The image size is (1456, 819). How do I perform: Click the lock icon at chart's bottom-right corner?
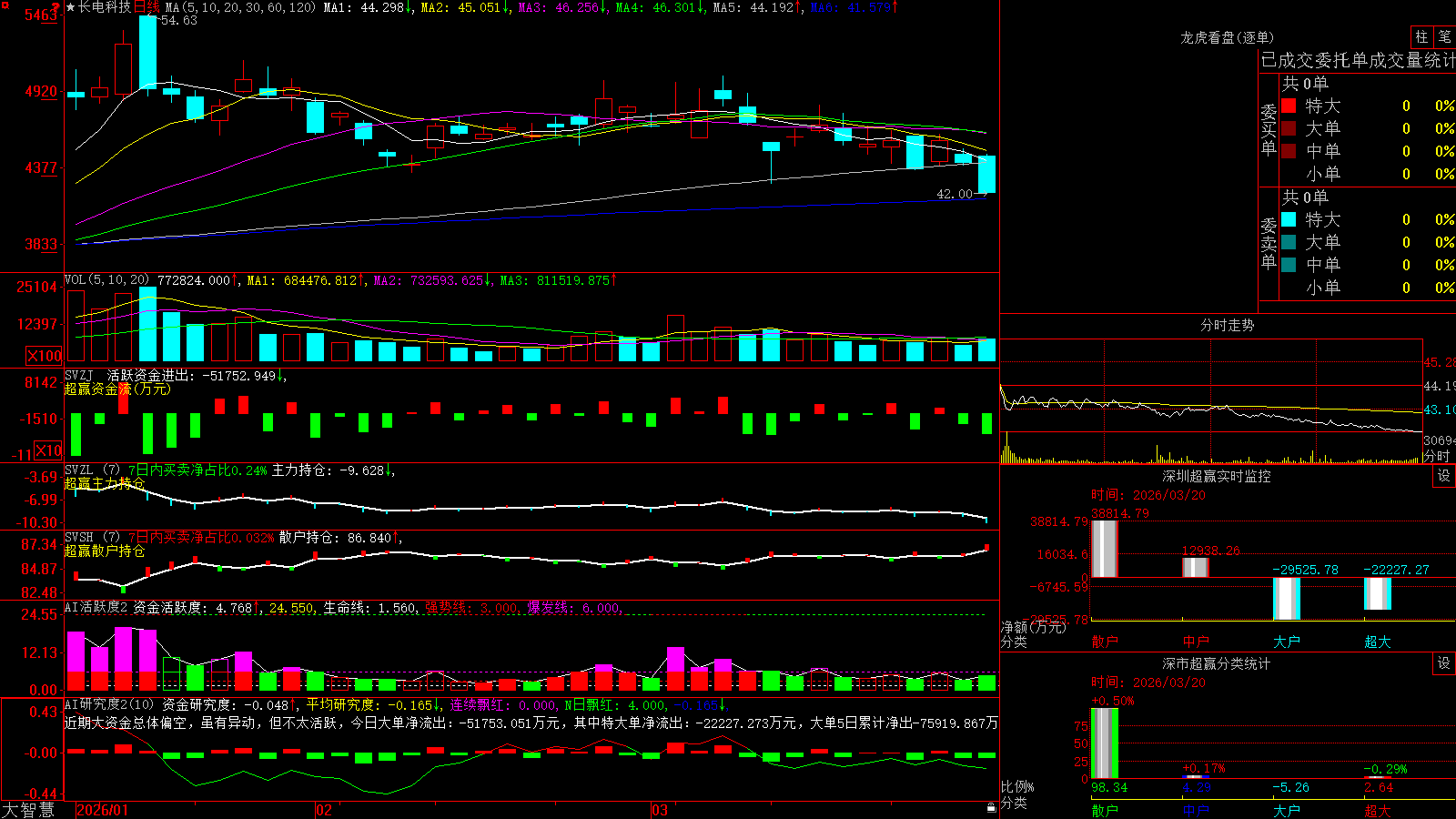click(992, 808)
